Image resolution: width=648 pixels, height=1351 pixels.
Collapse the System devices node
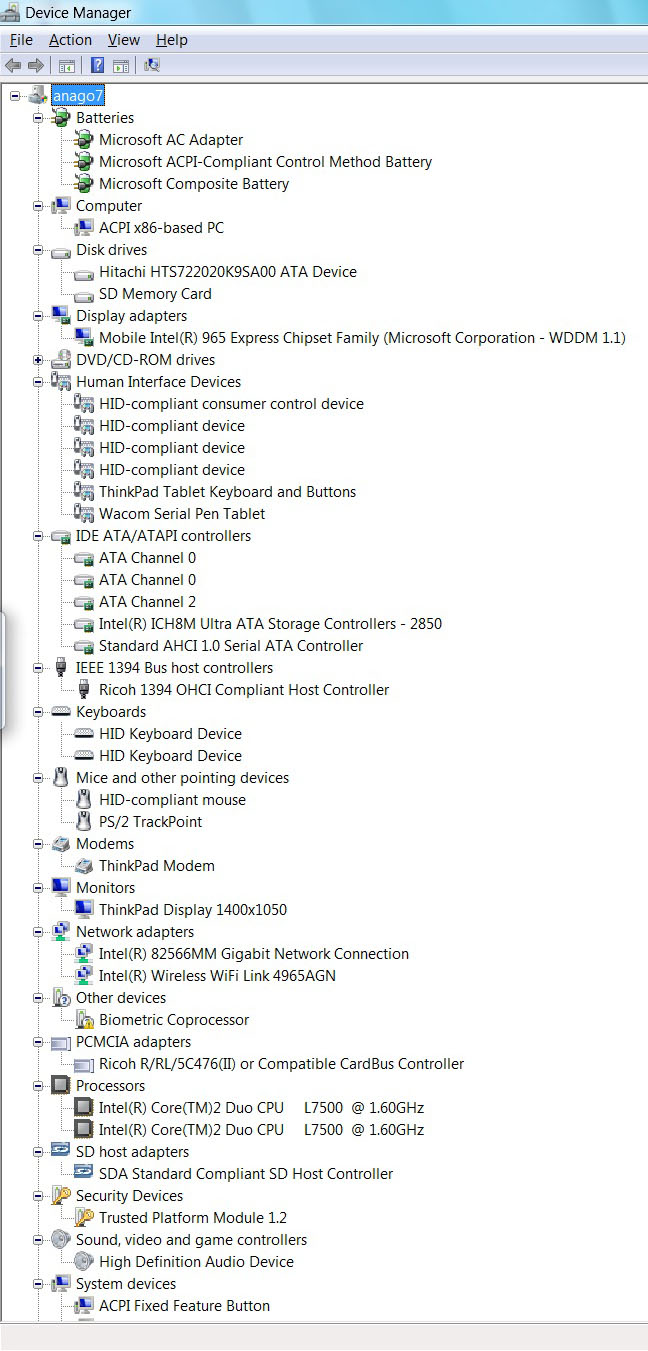tap(38, 1284)
